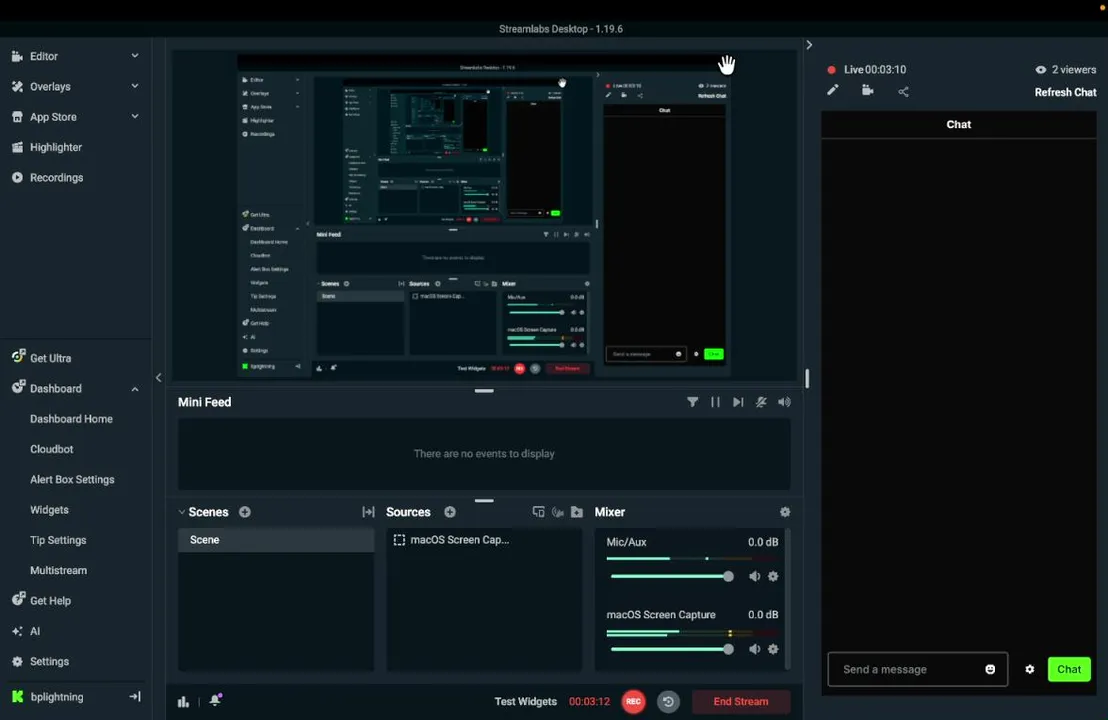1108x720 pixels.
Task: Open Widgets page
Action: pos(49,510)
